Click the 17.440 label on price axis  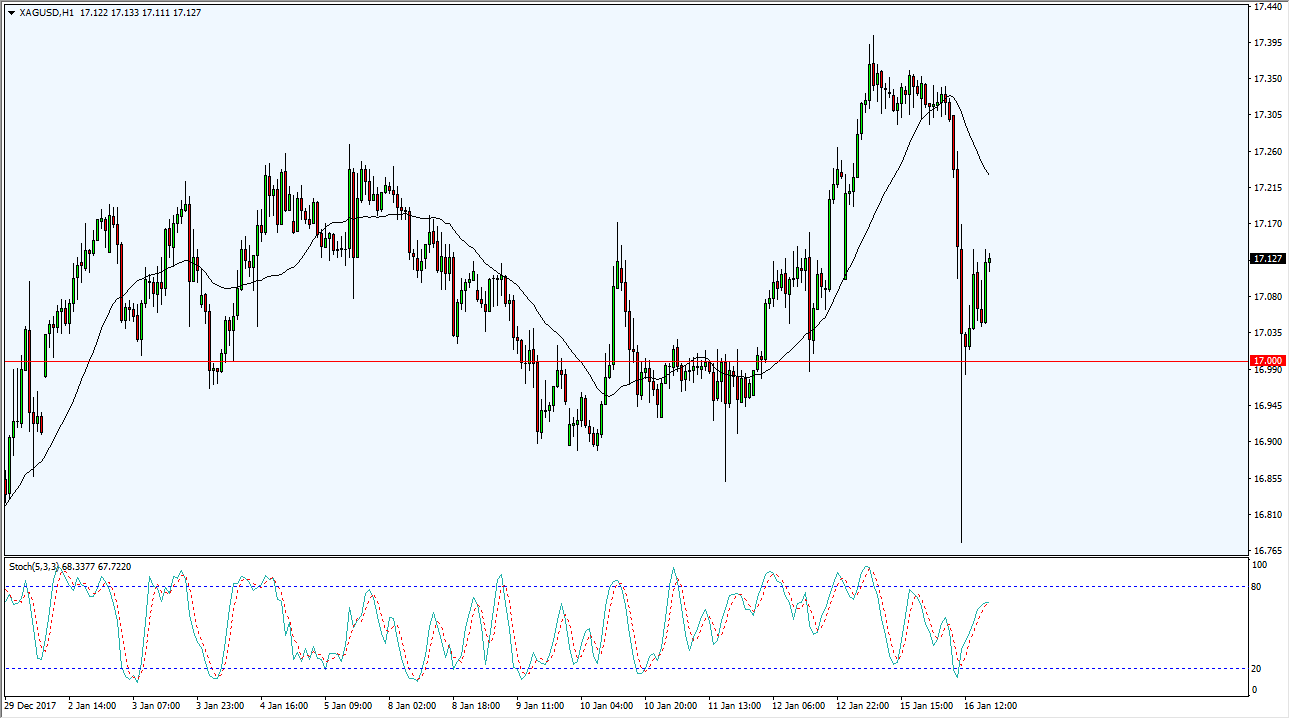[x=1266, y=7]
